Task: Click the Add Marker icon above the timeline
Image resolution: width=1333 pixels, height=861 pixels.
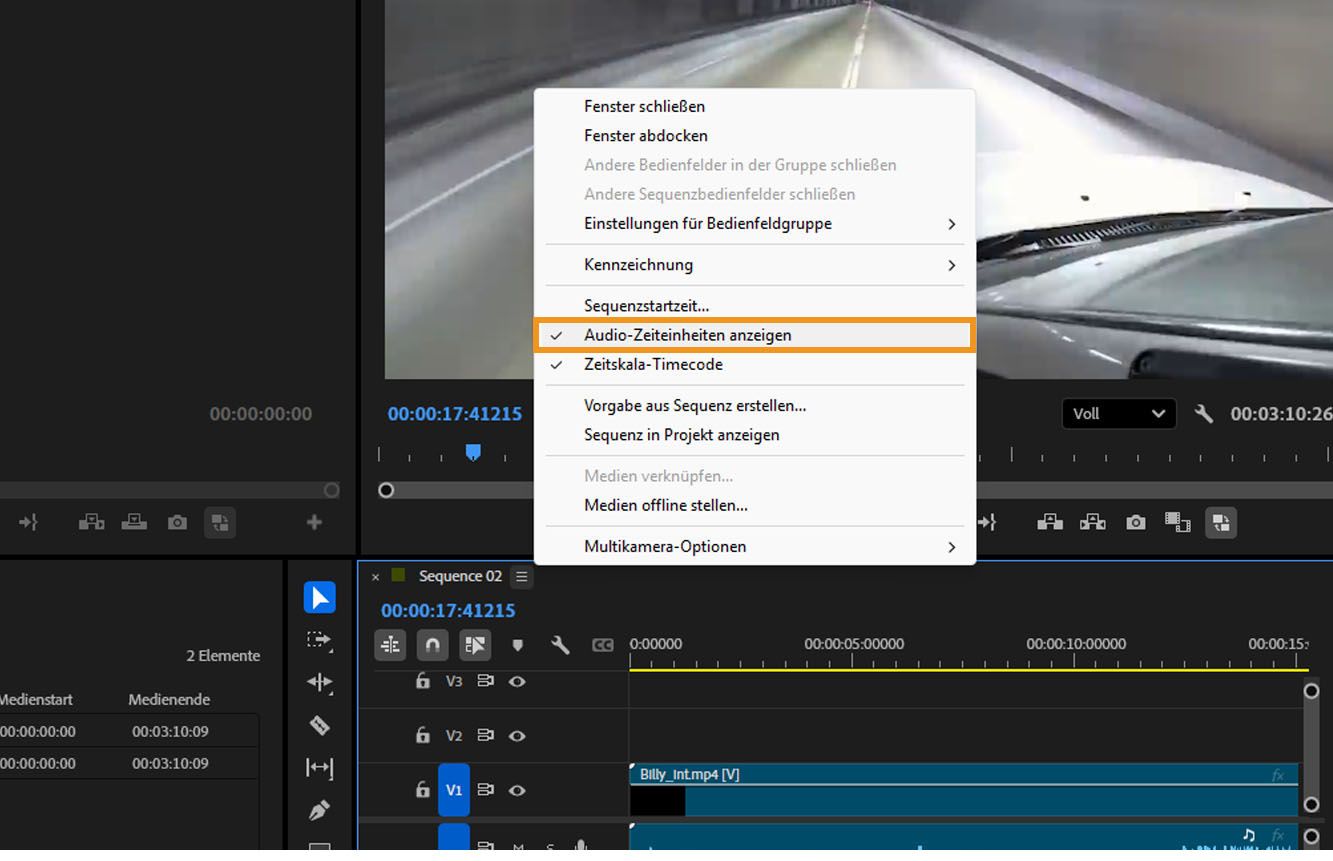Action: (518, 645)
